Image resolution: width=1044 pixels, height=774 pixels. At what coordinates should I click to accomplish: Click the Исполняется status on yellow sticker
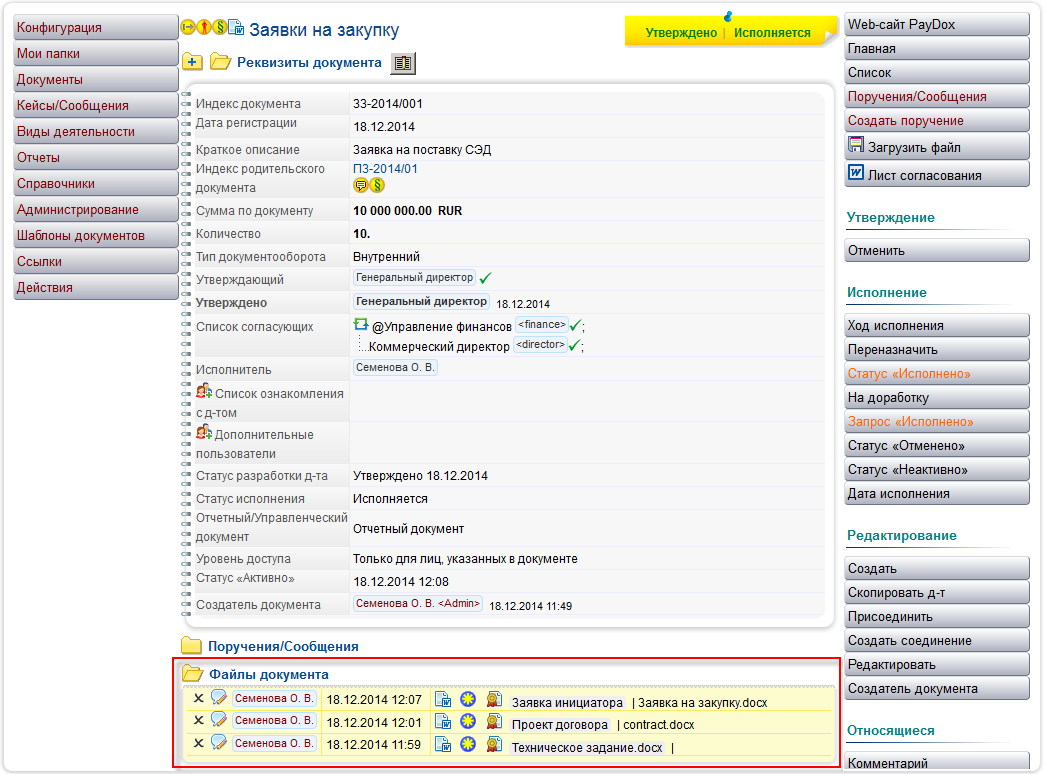point(771,33)
